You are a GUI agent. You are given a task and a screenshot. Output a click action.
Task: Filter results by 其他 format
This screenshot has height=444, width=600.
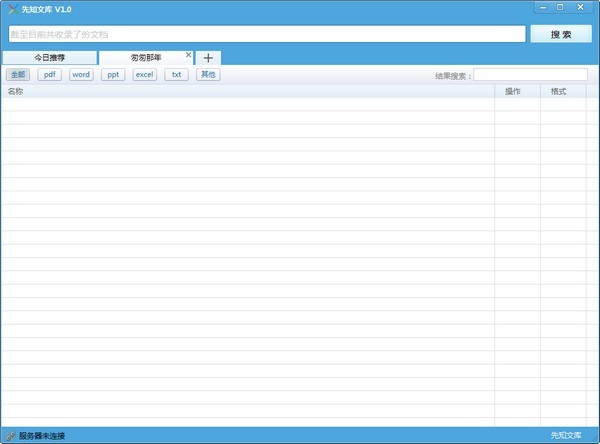pos(207,75)
